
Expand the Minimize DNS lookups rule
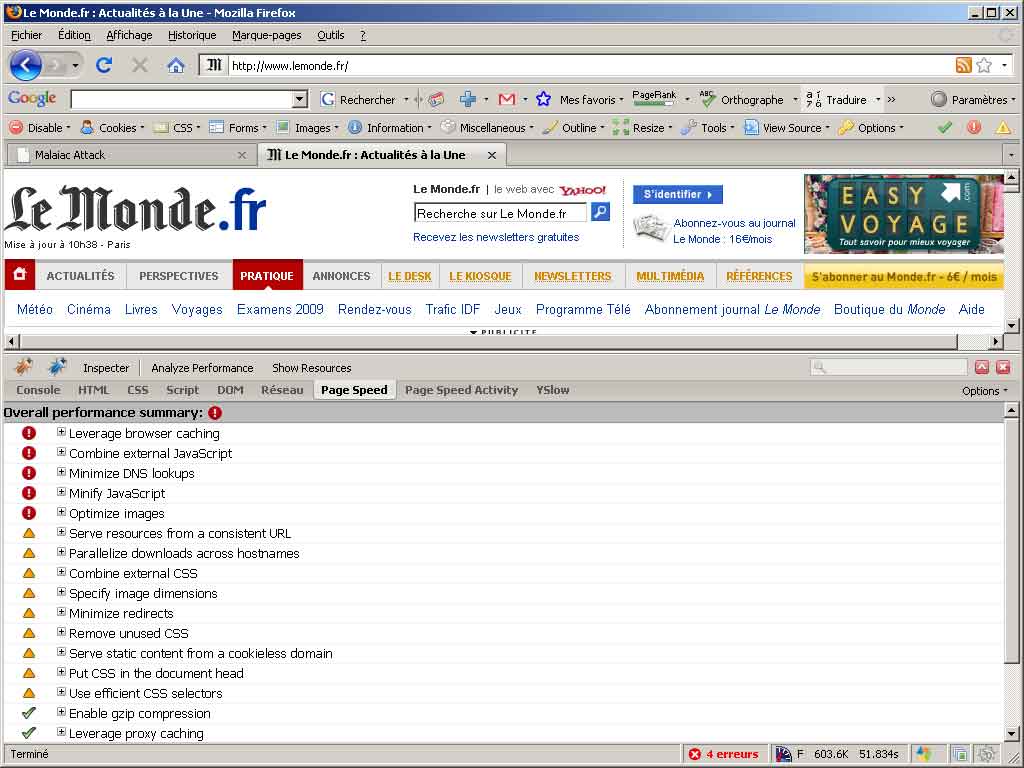tap(61, 472)
